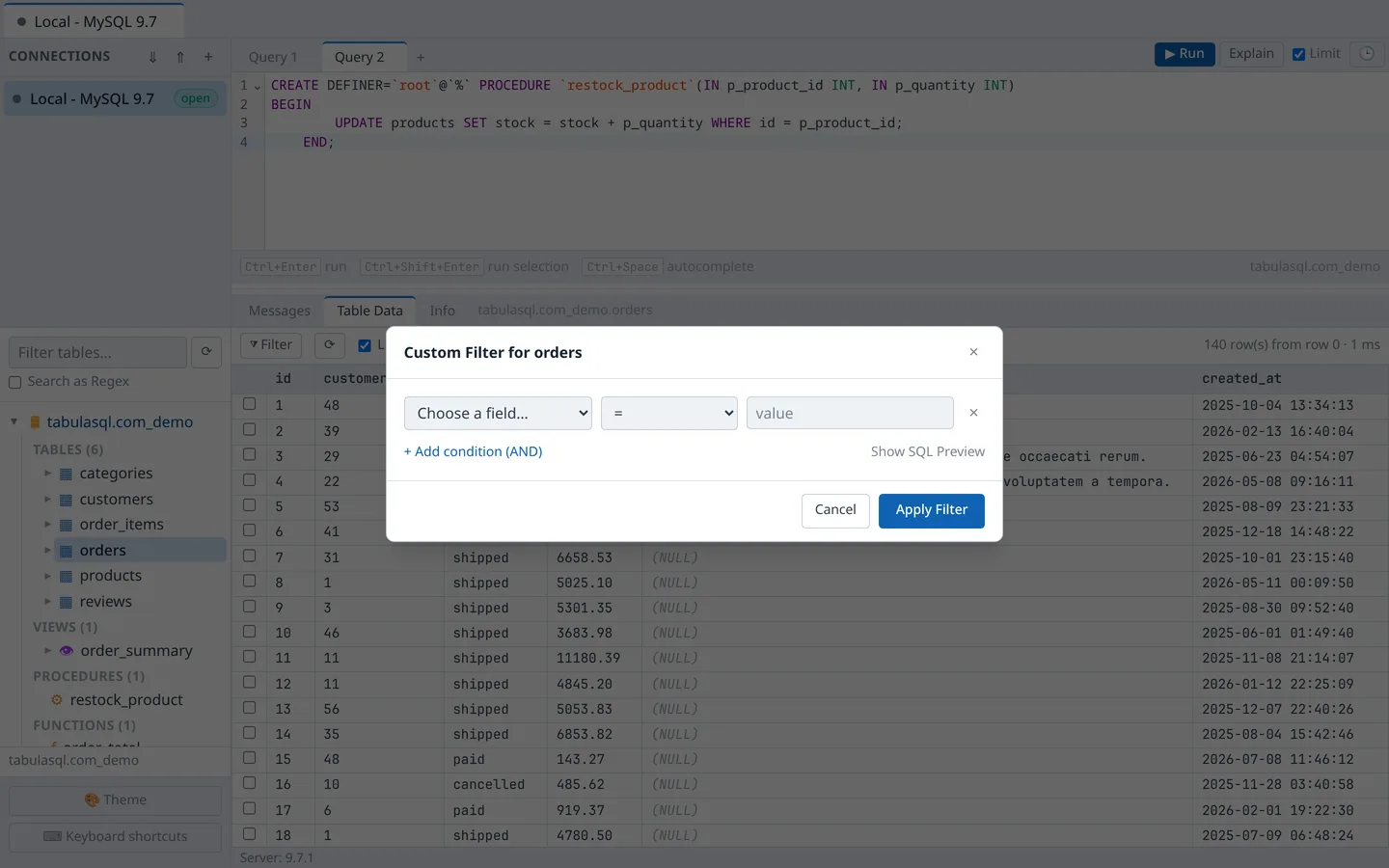Open the Table Data tab
1389x868 pixels.
pyautogui.click(x=369, y=311)
